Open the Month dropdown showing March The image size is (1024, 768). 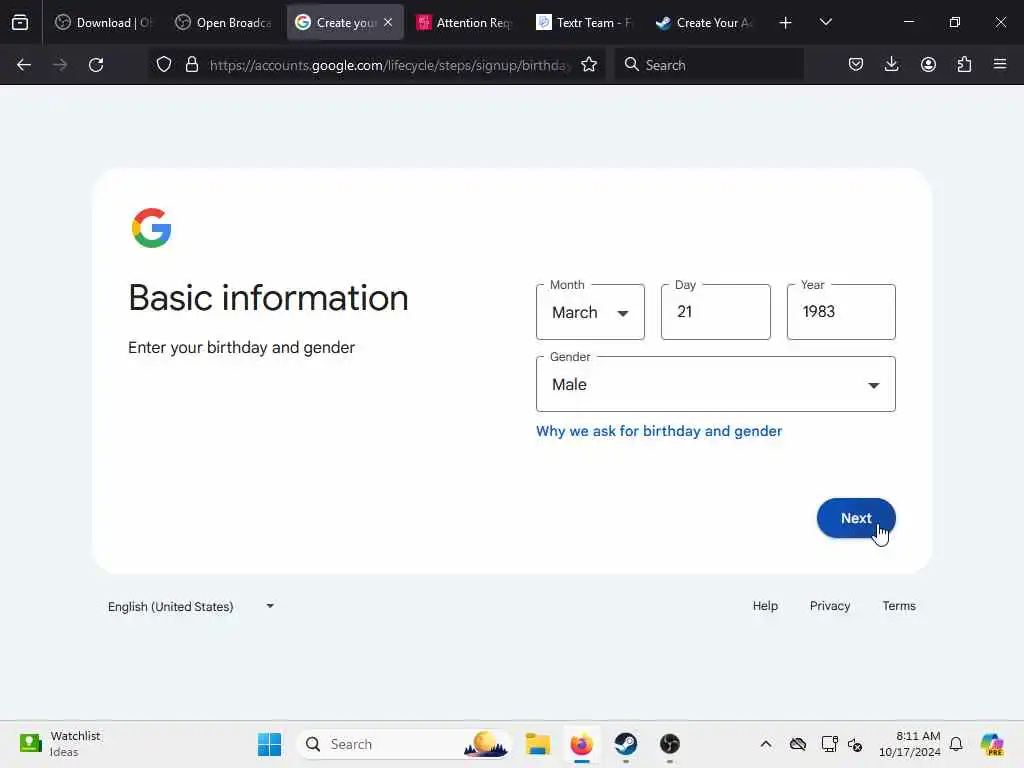coord(590,312)
